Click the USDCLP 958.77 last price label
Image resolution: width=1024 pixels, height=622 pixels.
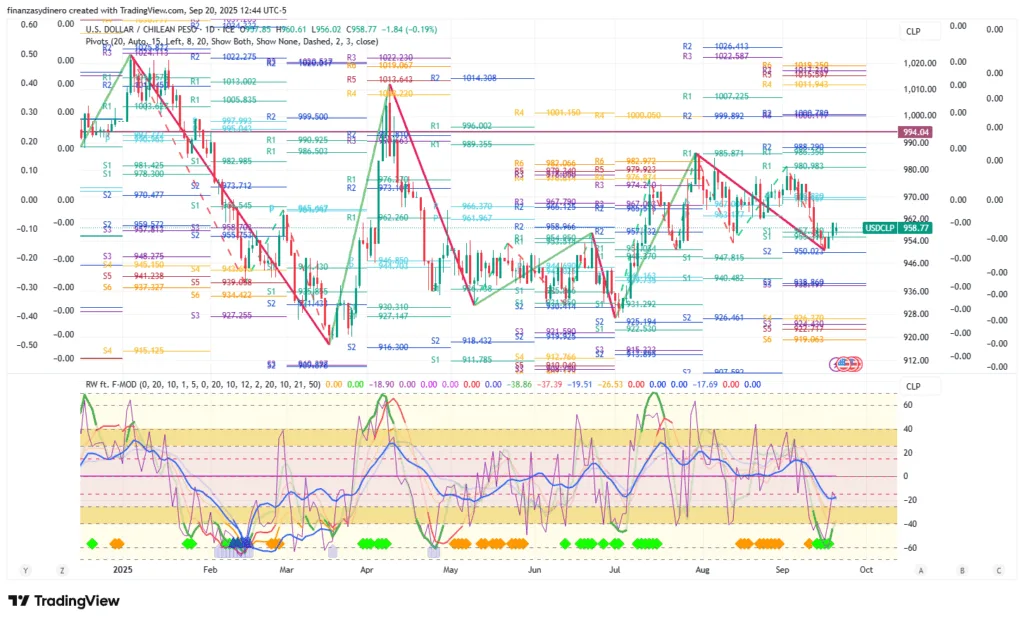click(x=897, y=228)
